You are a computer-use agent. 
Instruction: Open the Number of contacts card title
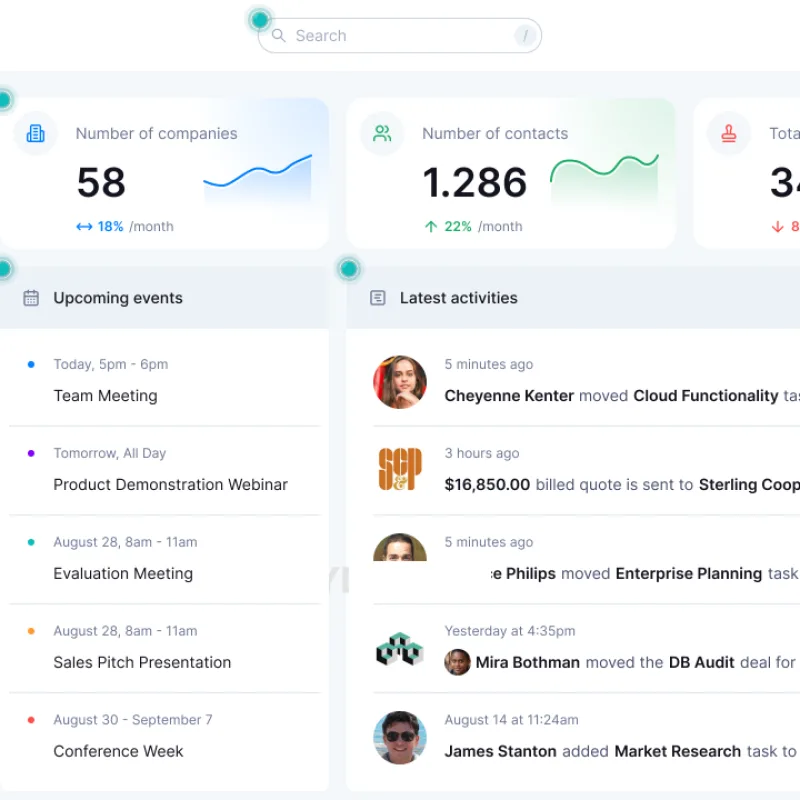495,134
